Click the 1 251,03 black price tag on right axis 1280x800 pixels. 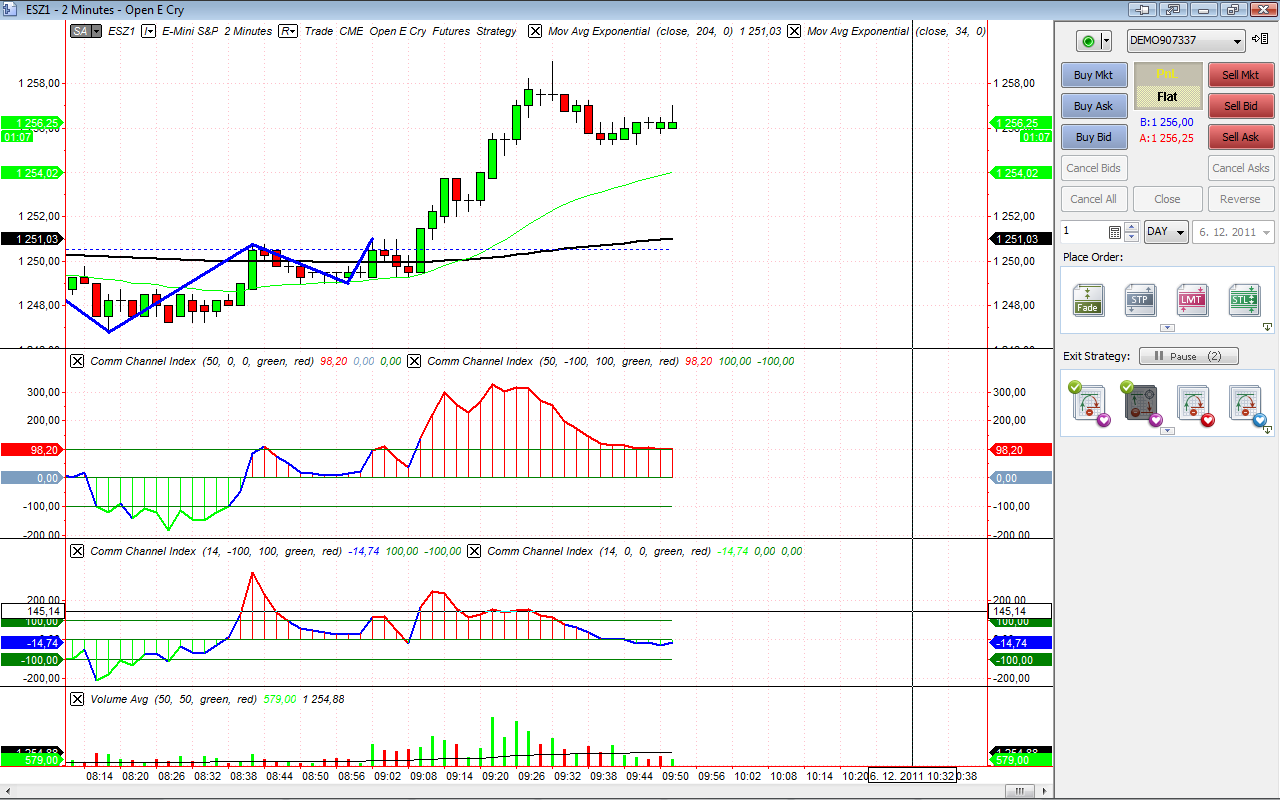pyautogui.click(x=1020, y=239)
